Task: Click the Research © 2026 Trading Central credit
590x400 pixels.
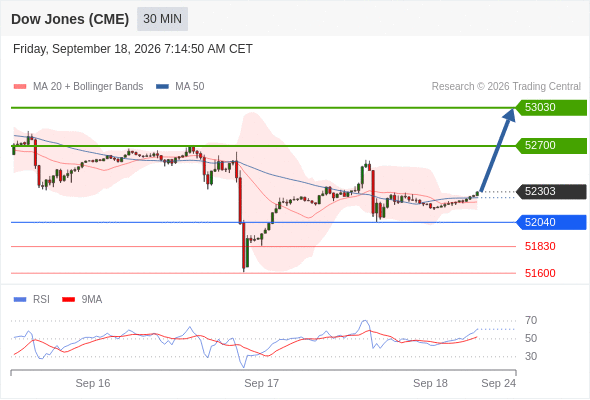Action: 506,87
